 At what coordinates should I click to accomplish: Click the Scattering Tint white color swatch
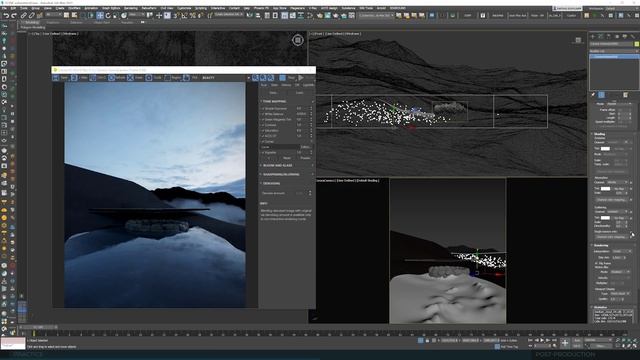click(605, 218)
